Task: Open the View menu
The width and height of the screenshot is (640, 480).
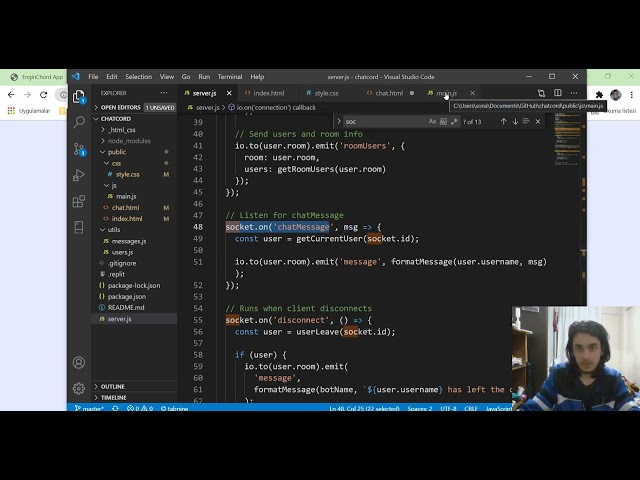Action: (167, 76)
